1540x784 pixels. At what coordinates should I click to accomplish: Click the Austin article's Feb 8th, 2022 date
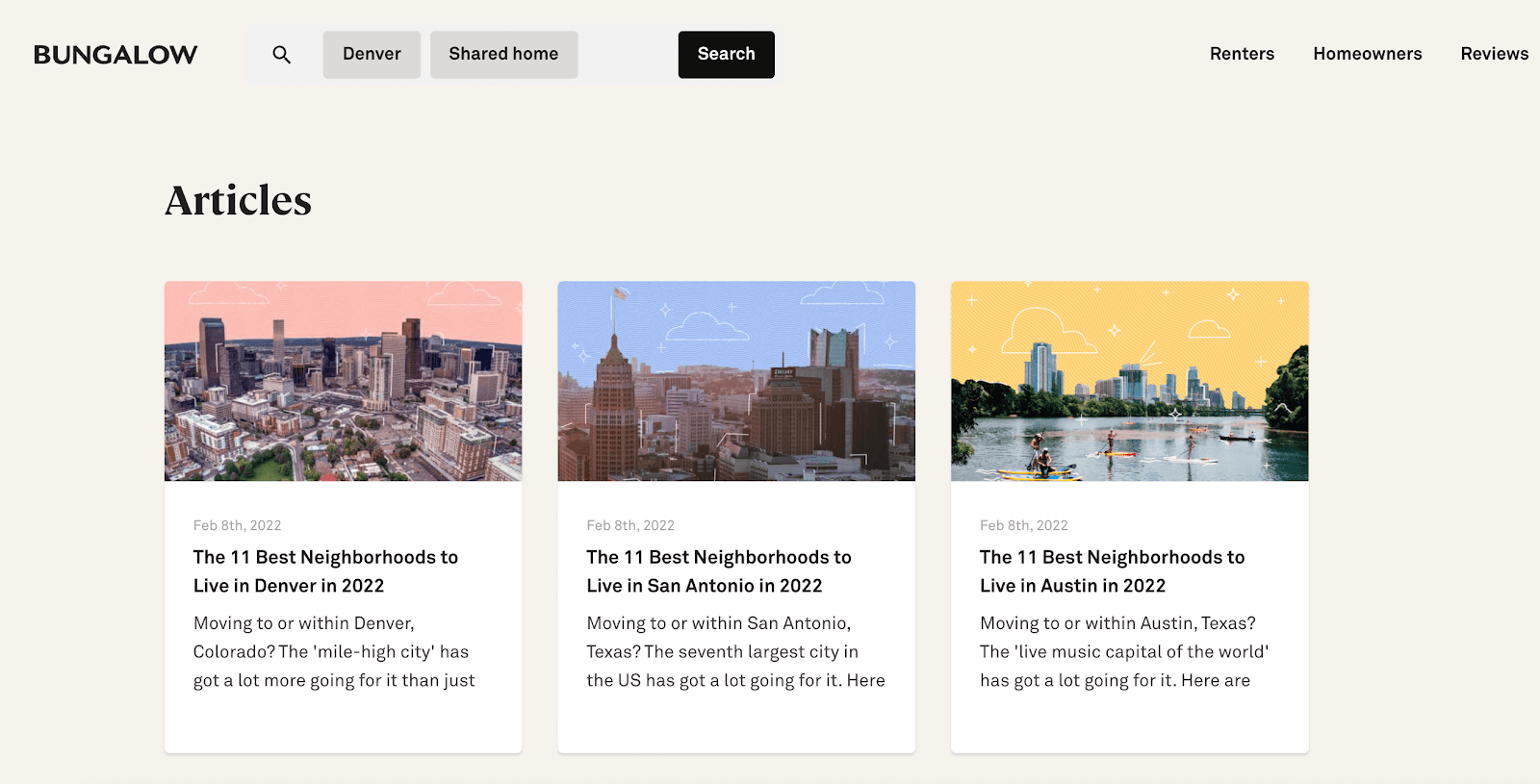1024,525
